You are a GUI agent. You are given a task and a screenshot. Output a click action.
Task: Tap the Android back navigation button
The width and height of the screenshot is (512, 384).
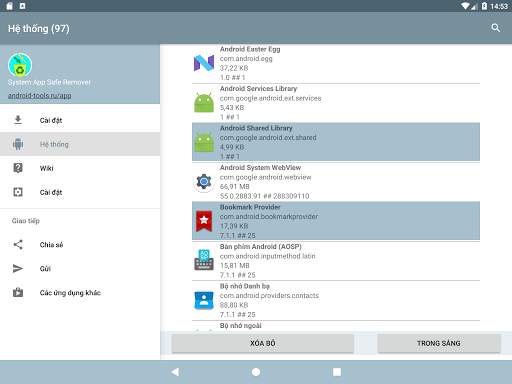pyautogui.click(x=175, y=372)
